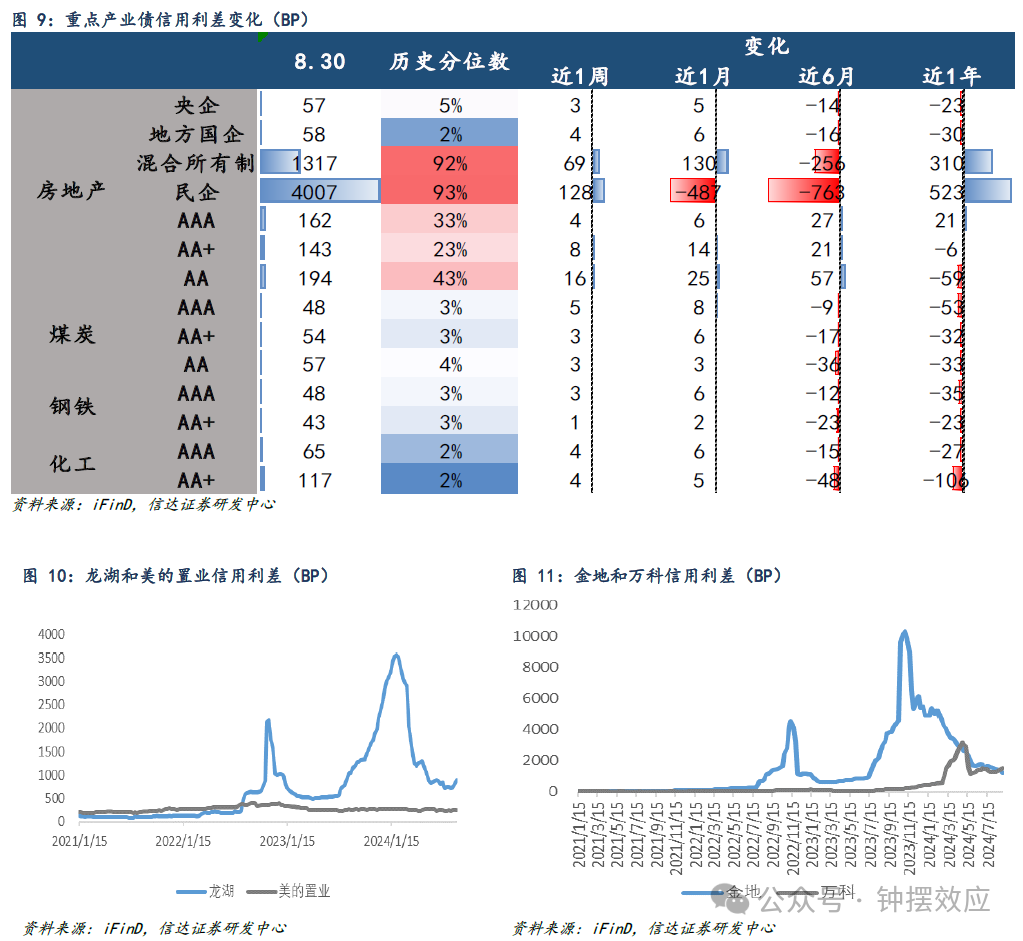1023x941 pixels.
Task: Click the 民企 row label
Action: (x=196, y=192)
